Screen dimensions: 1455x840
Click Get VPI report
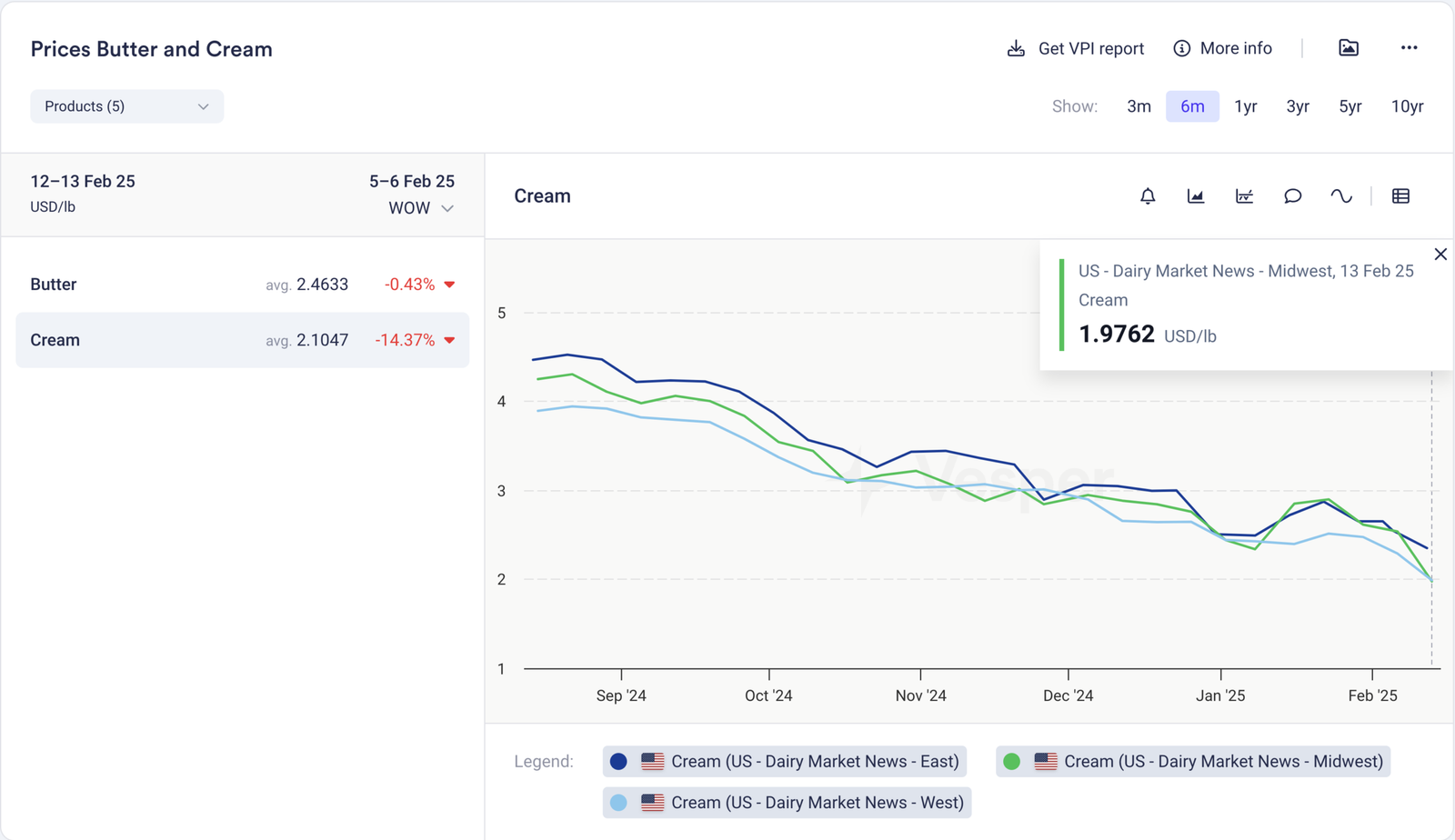click(1076, 48)
